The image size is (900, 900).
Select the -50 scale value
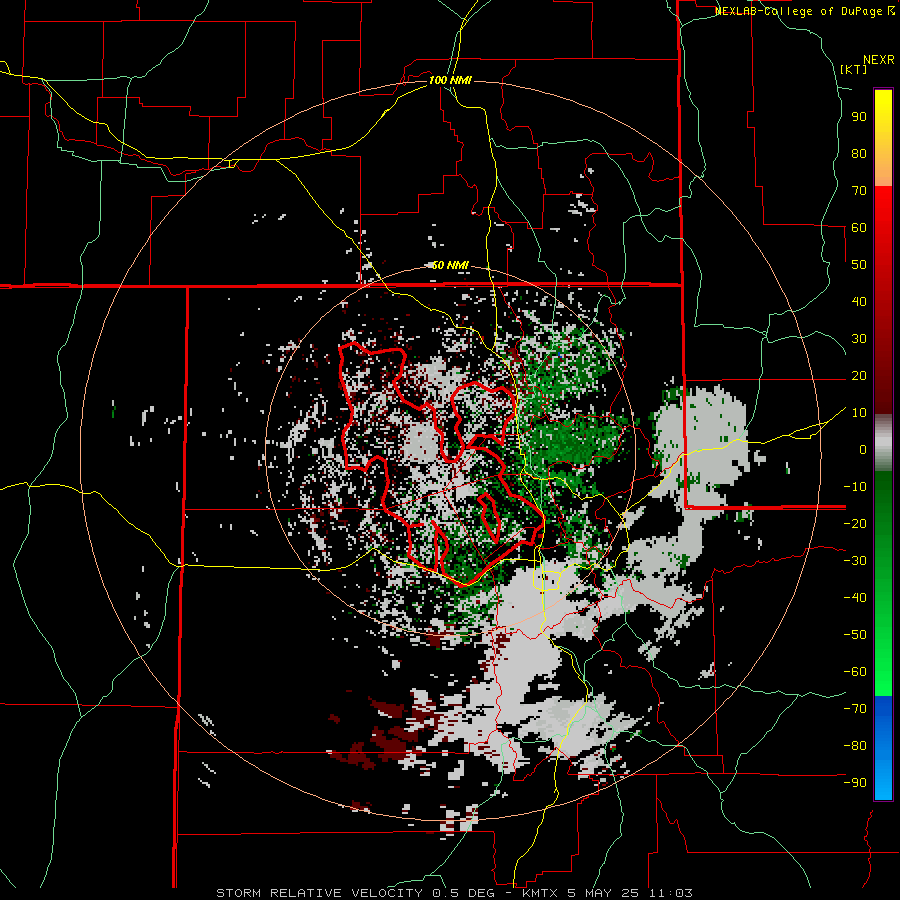tap(855, 634)
